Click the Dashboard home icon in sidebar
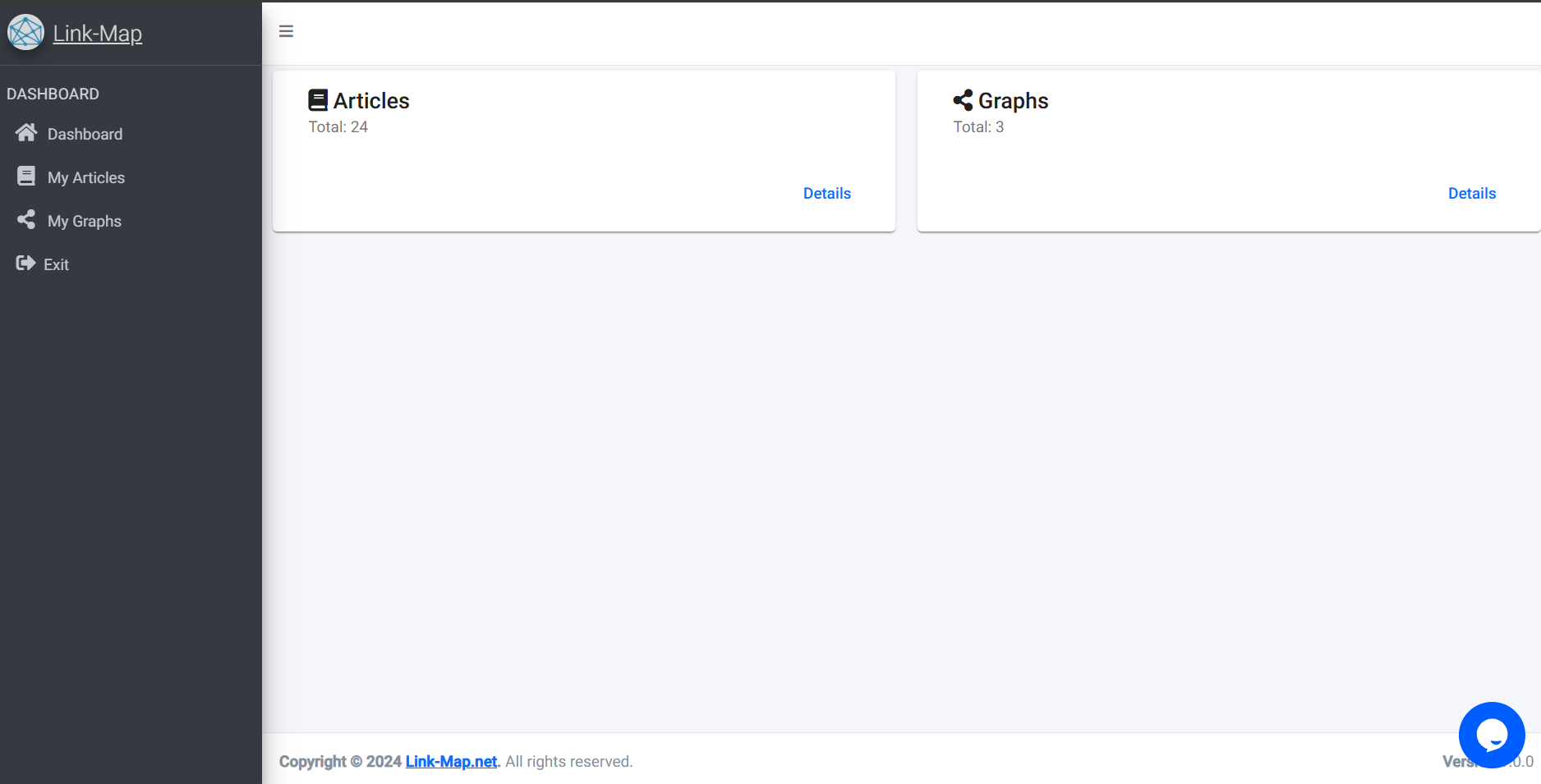 point(26,133)
